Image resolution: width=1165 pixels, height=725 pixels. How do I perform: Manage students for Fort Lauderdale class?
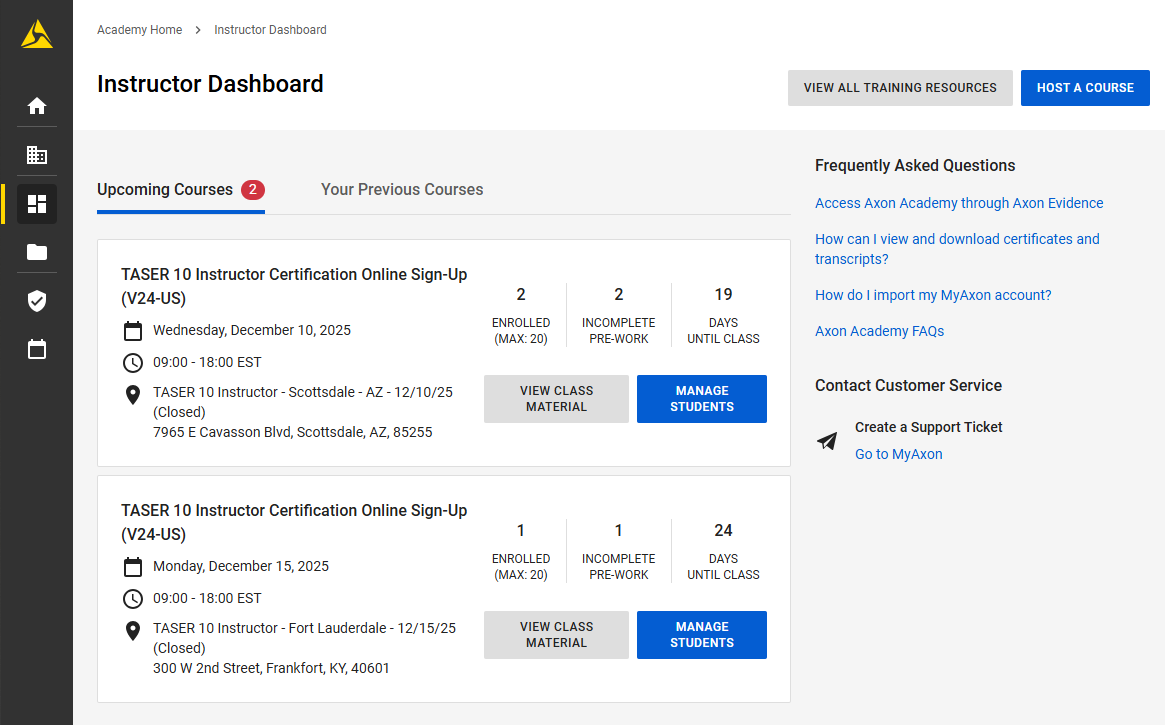702,635
